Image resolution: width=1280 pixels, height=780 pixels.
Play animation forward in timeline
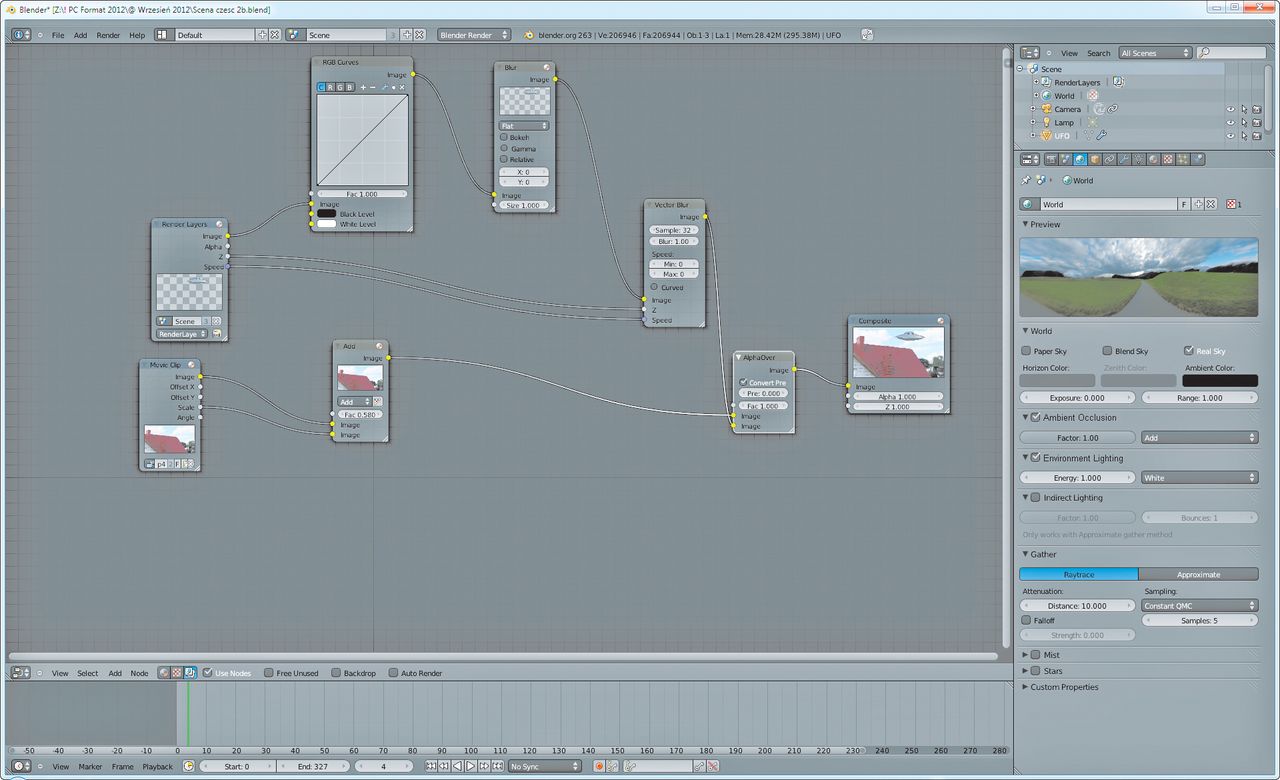[470, 766]
